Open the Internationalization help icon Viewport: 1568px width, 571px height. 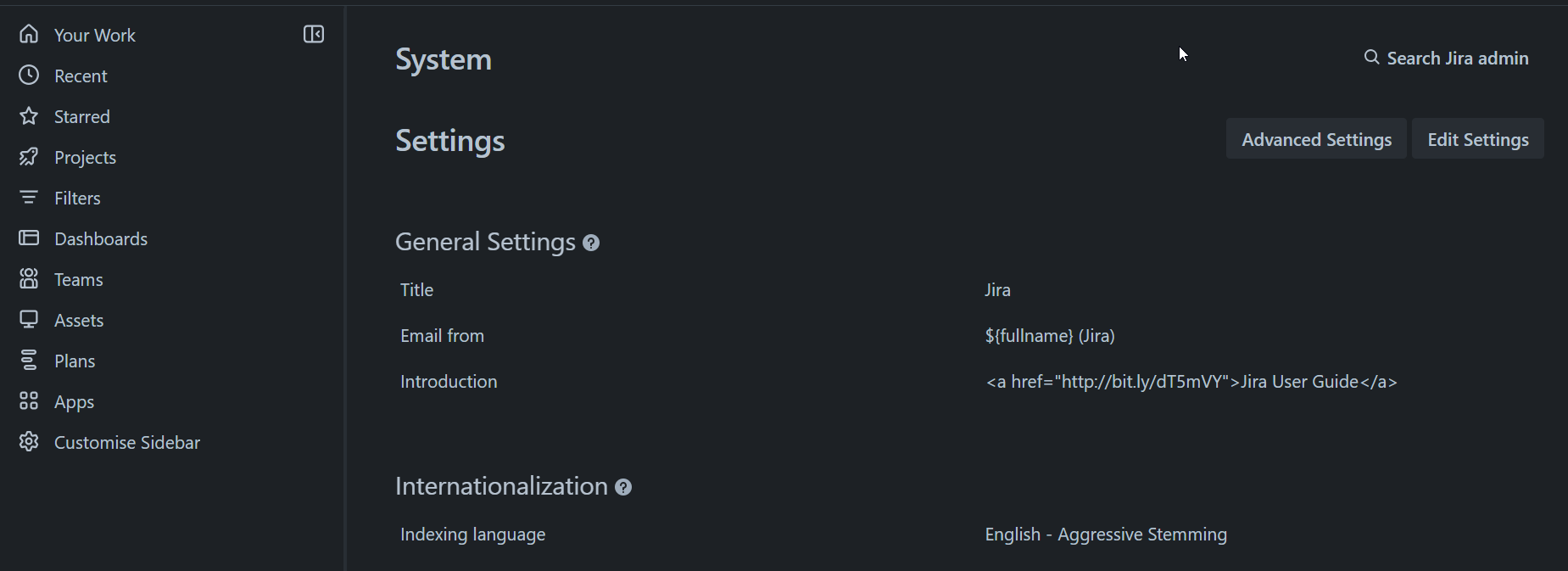click(624, 487)
